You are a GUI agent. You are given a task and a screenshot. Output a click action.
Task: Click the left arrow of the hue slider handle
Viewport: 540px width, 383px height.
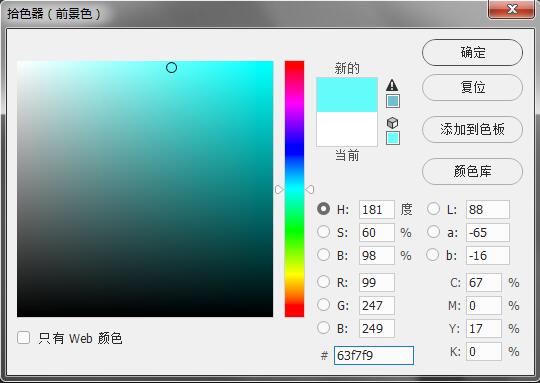coord(279,189)
